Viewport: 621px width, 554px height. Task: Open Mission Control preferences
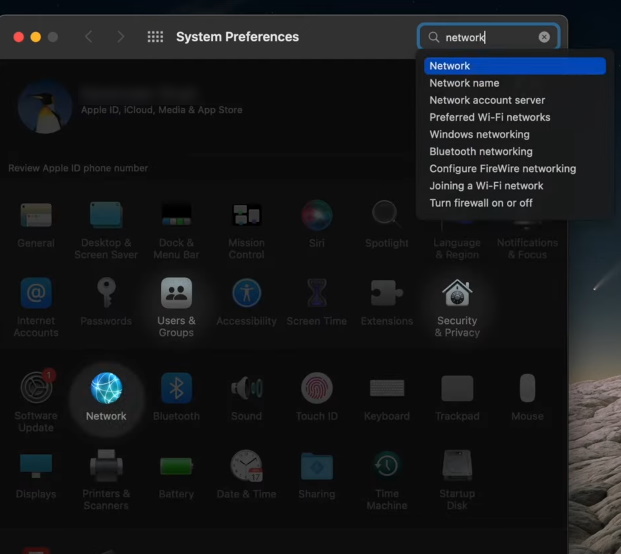point(246,215)
